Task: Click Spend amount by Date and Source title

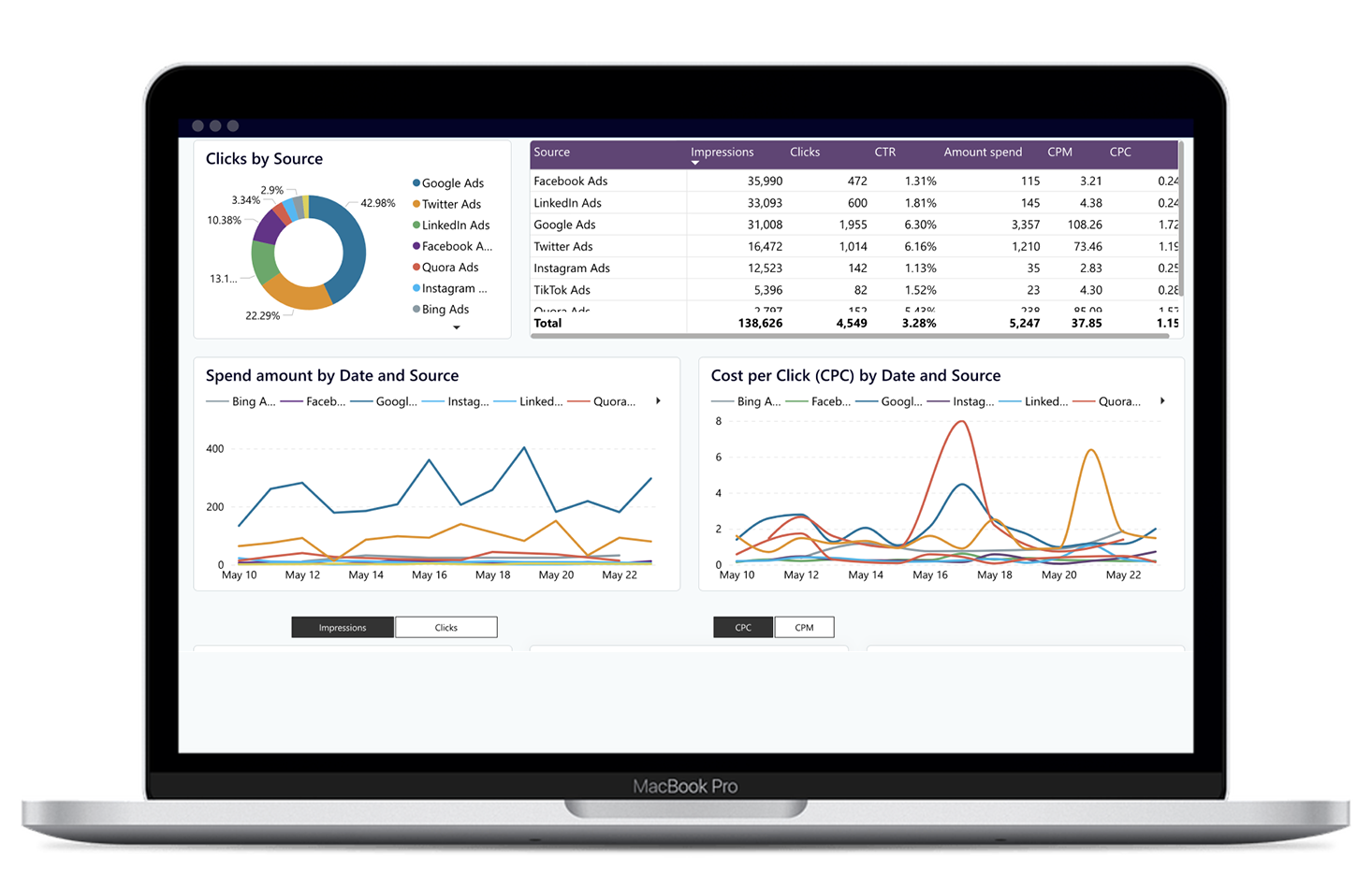Action: pyautogui.click(x=332, y=376)
